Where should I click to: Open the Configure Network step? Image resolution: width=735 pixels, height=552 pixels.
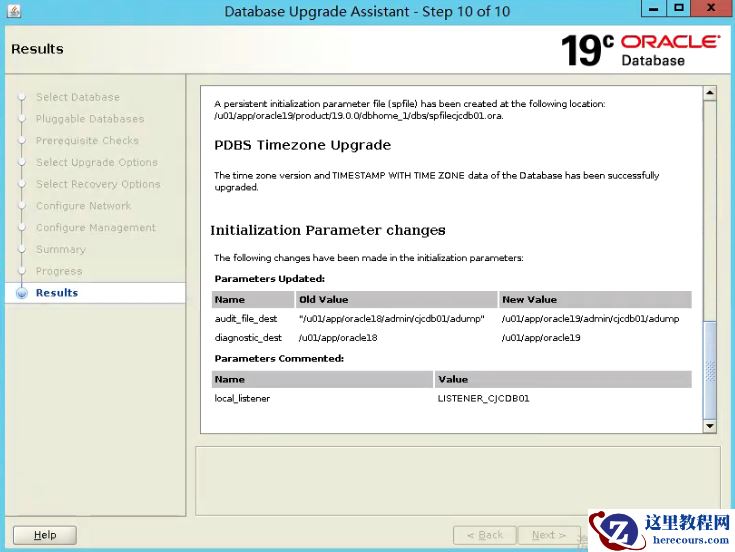pyautogui.click(x=83, y=206)
